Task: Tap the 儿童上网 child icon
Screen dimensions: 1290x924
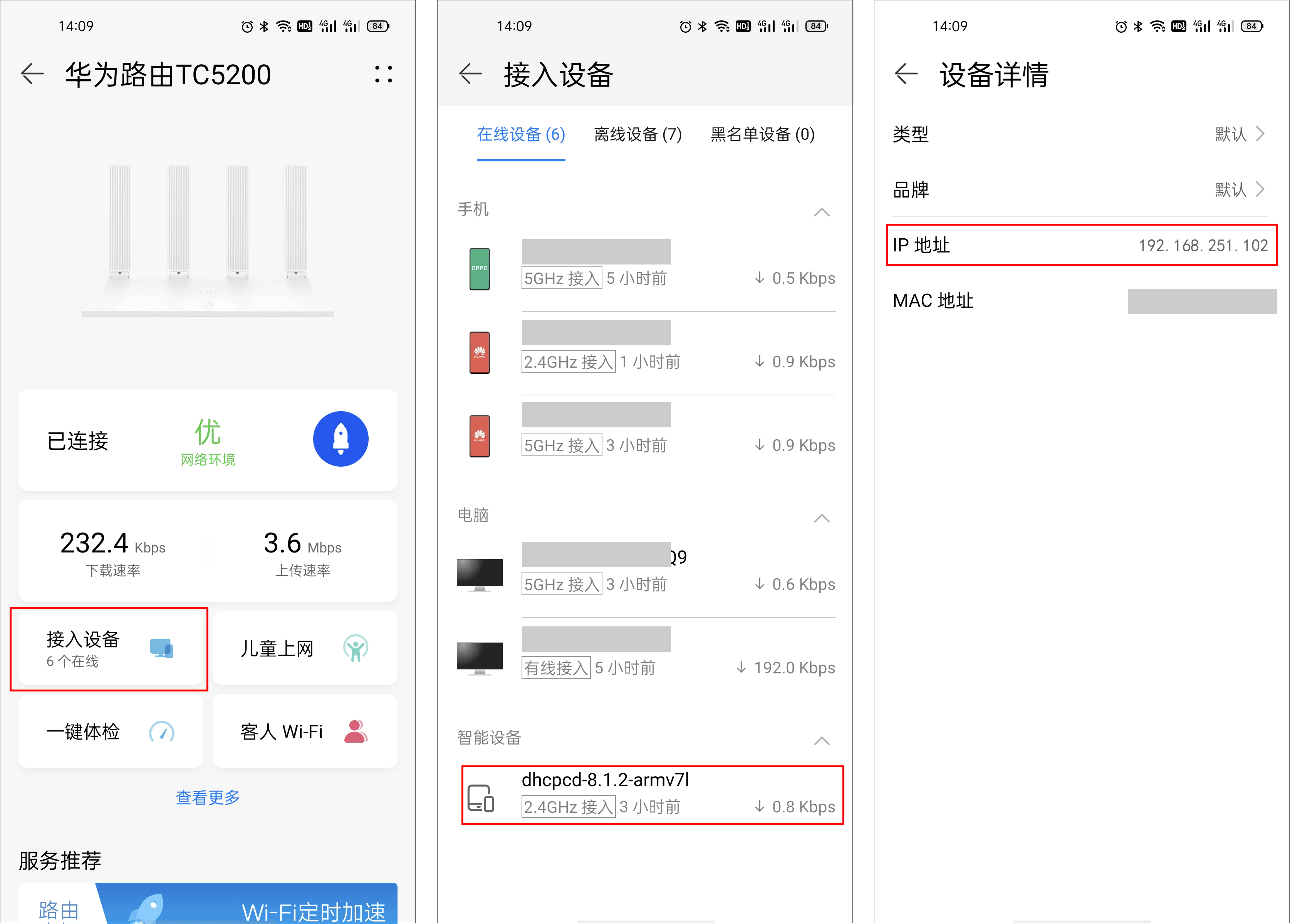Action: click(x=356, y=648)
